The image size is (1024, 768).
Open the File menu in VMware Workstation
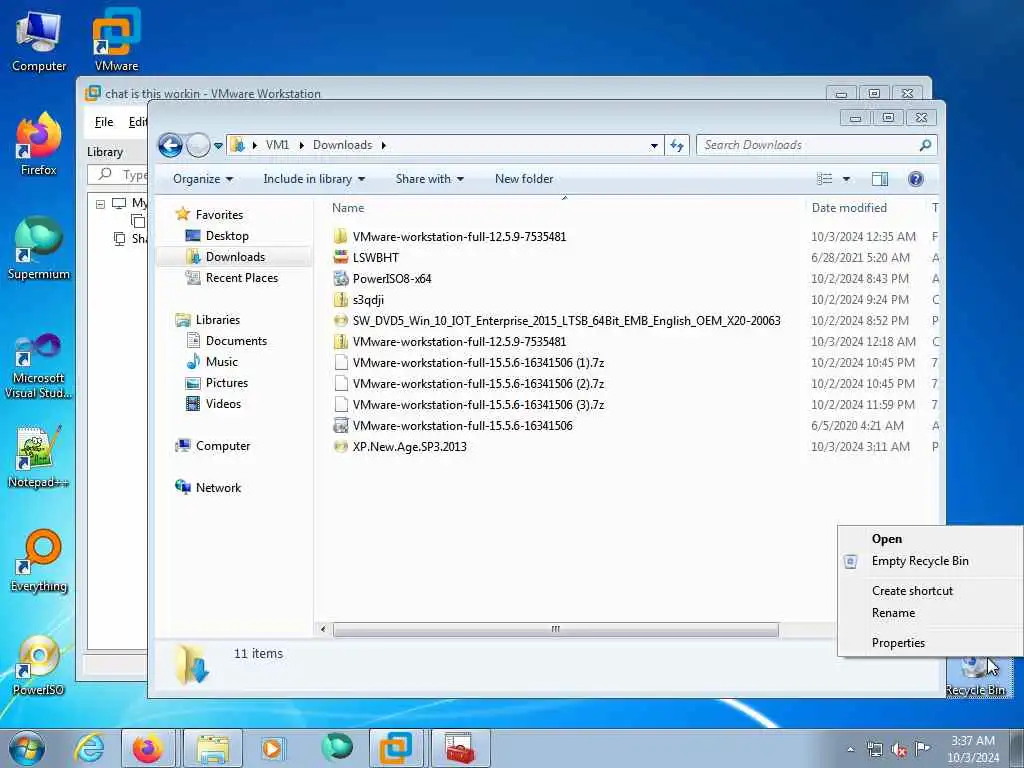[104, 122]
